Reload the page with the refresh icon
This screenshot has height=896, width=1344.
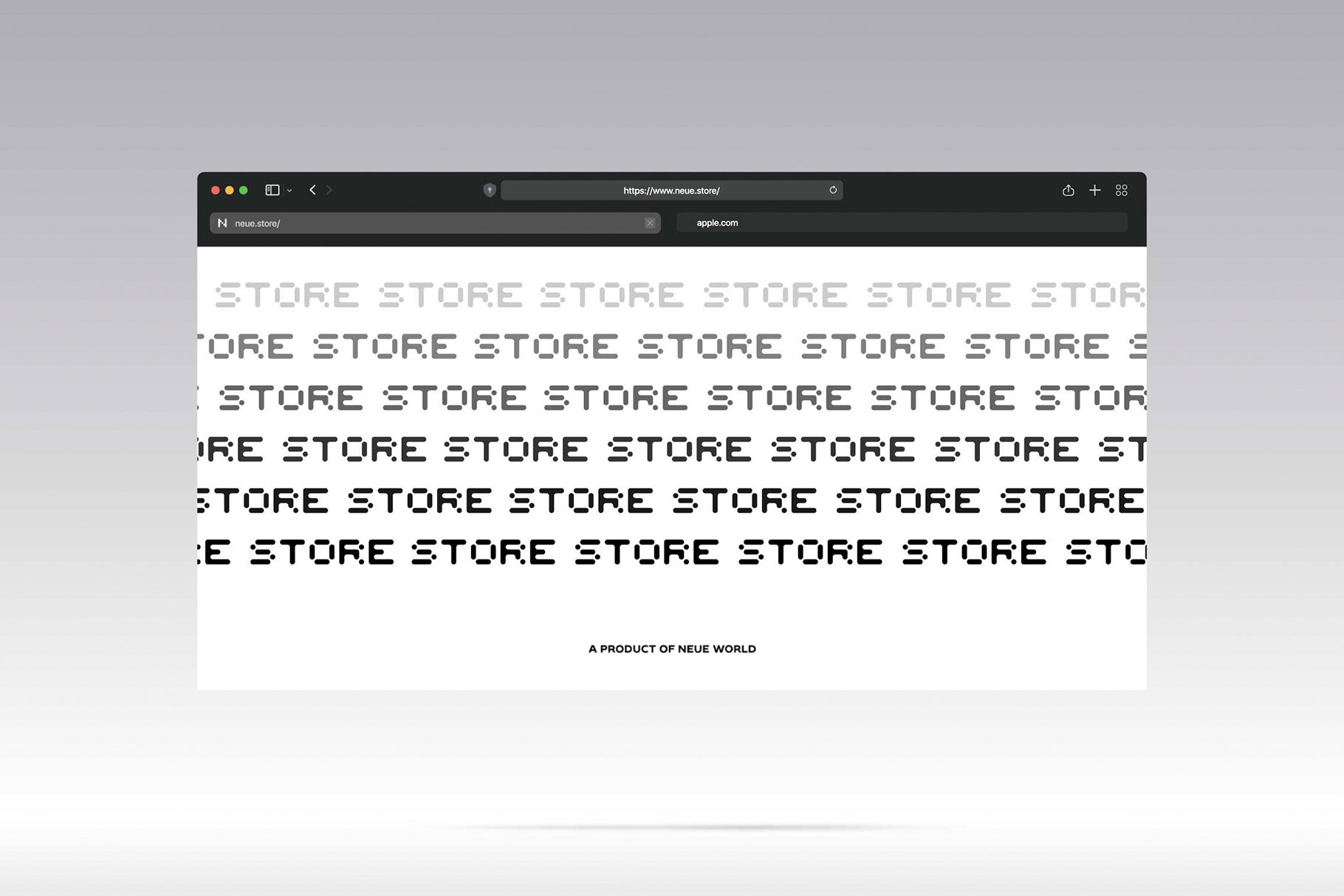[x=833, y=190]
